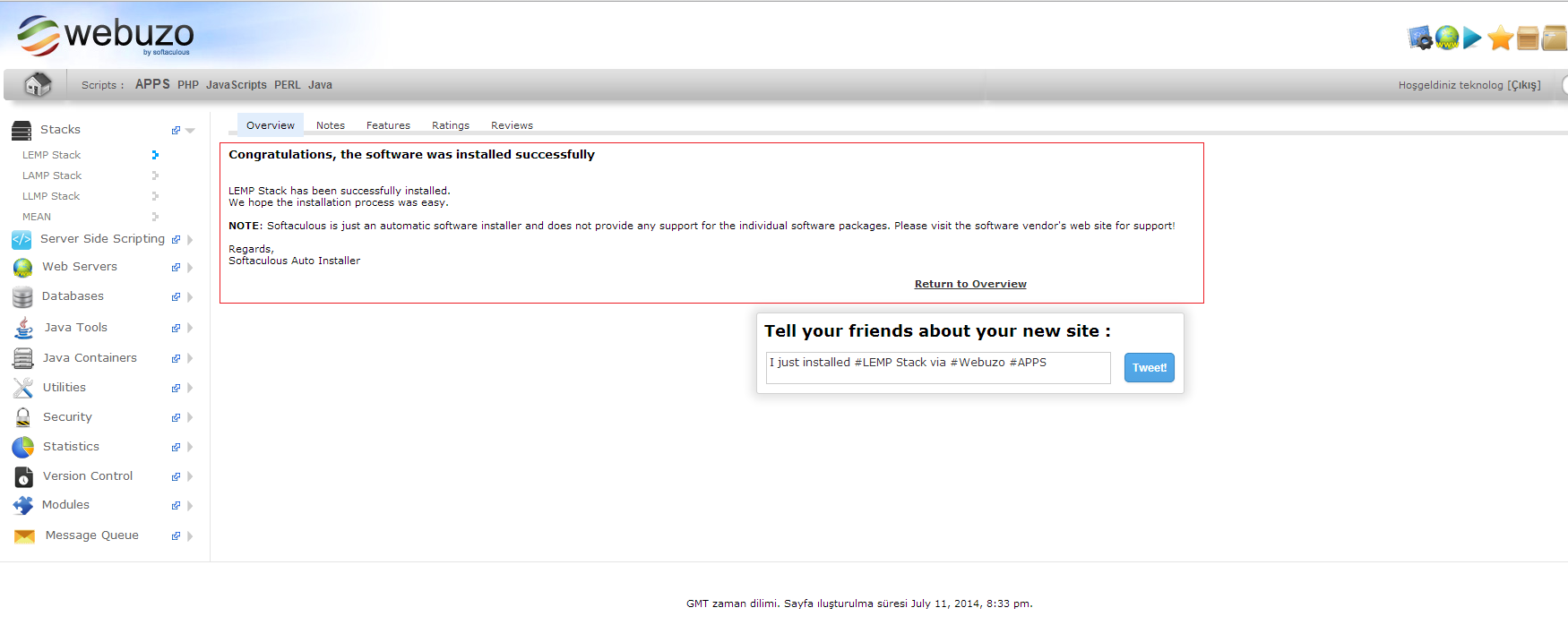Expand the Java Tools category arrow
The height and width of the screenshot is (625, 1568).
190,329
